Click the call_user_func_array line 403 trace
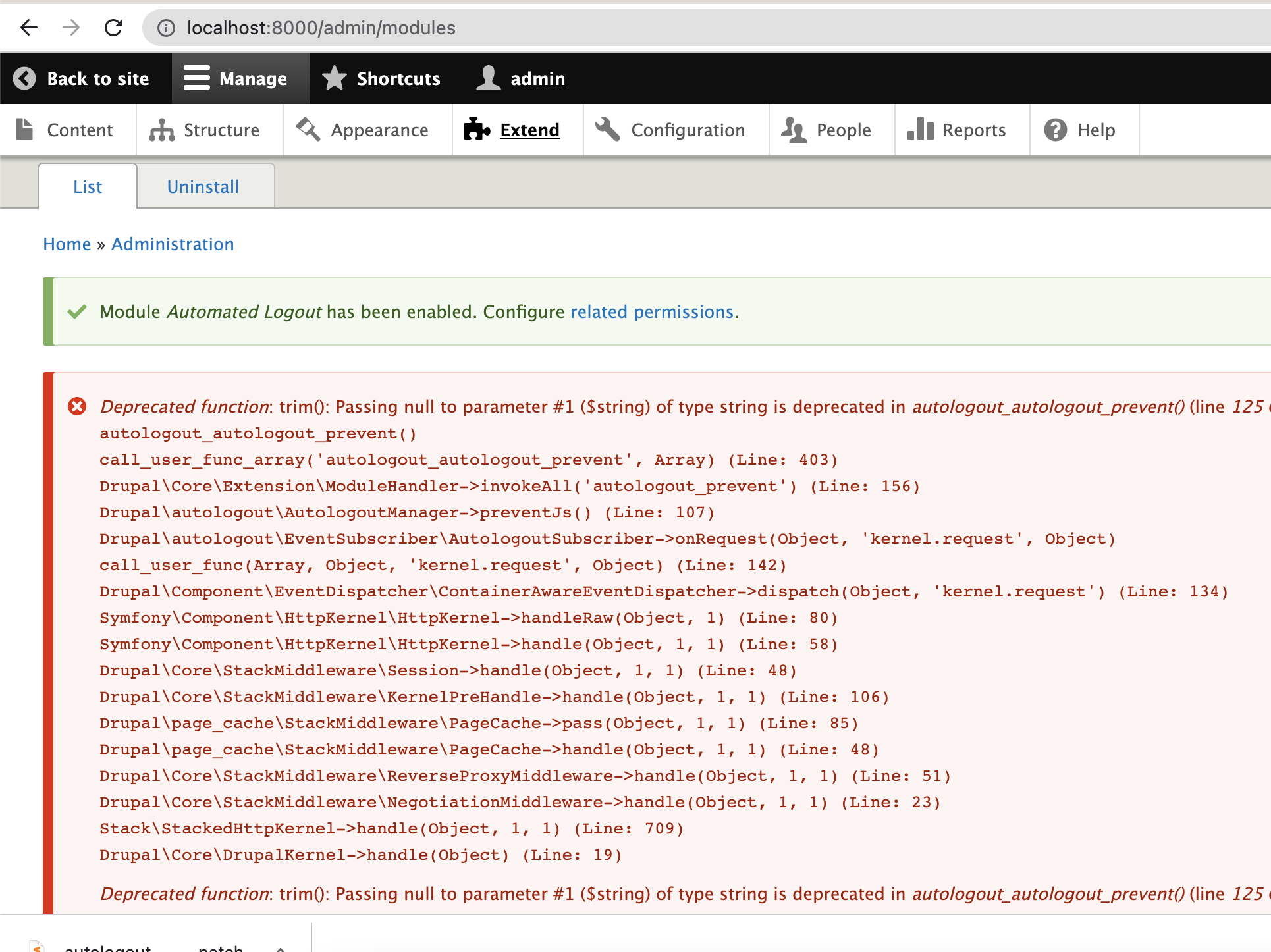The height and width of the screenshot is (952, 1271). 469,460
